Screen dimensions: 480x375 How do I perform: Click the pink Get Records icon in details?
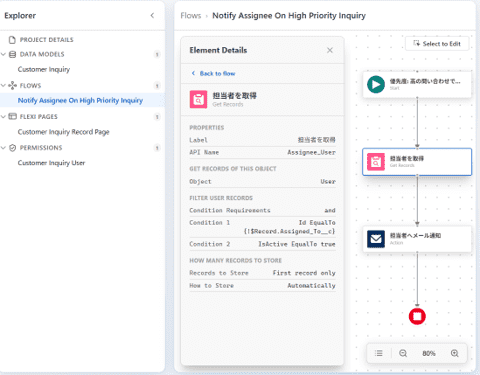tap(198, 99)
